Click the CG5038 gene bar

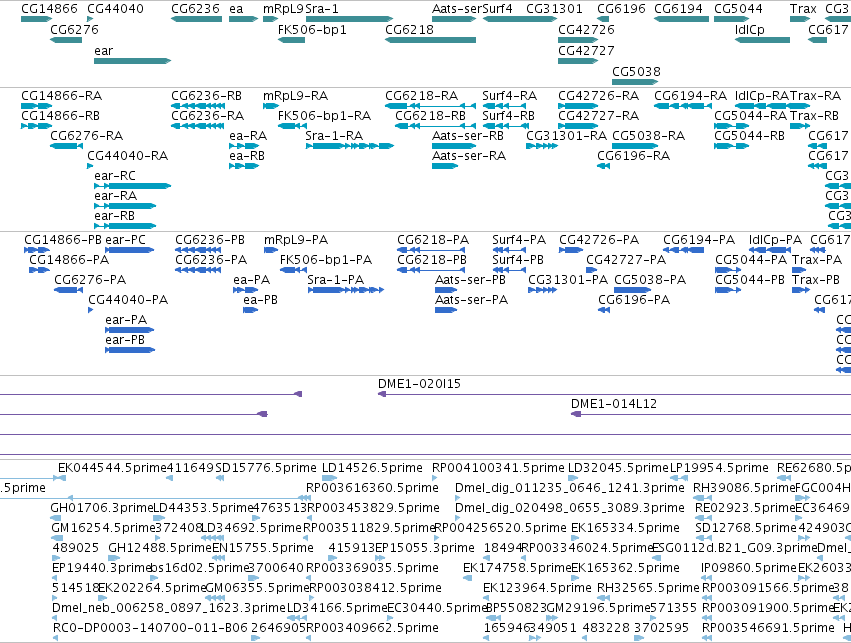(x=635, y=82)
